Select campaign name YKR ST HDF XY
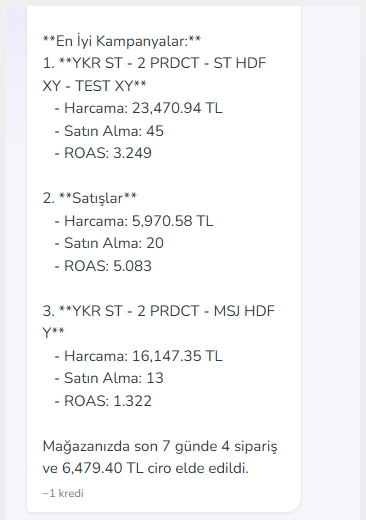This screenshot has width=366, height=520. coord(162,63)
